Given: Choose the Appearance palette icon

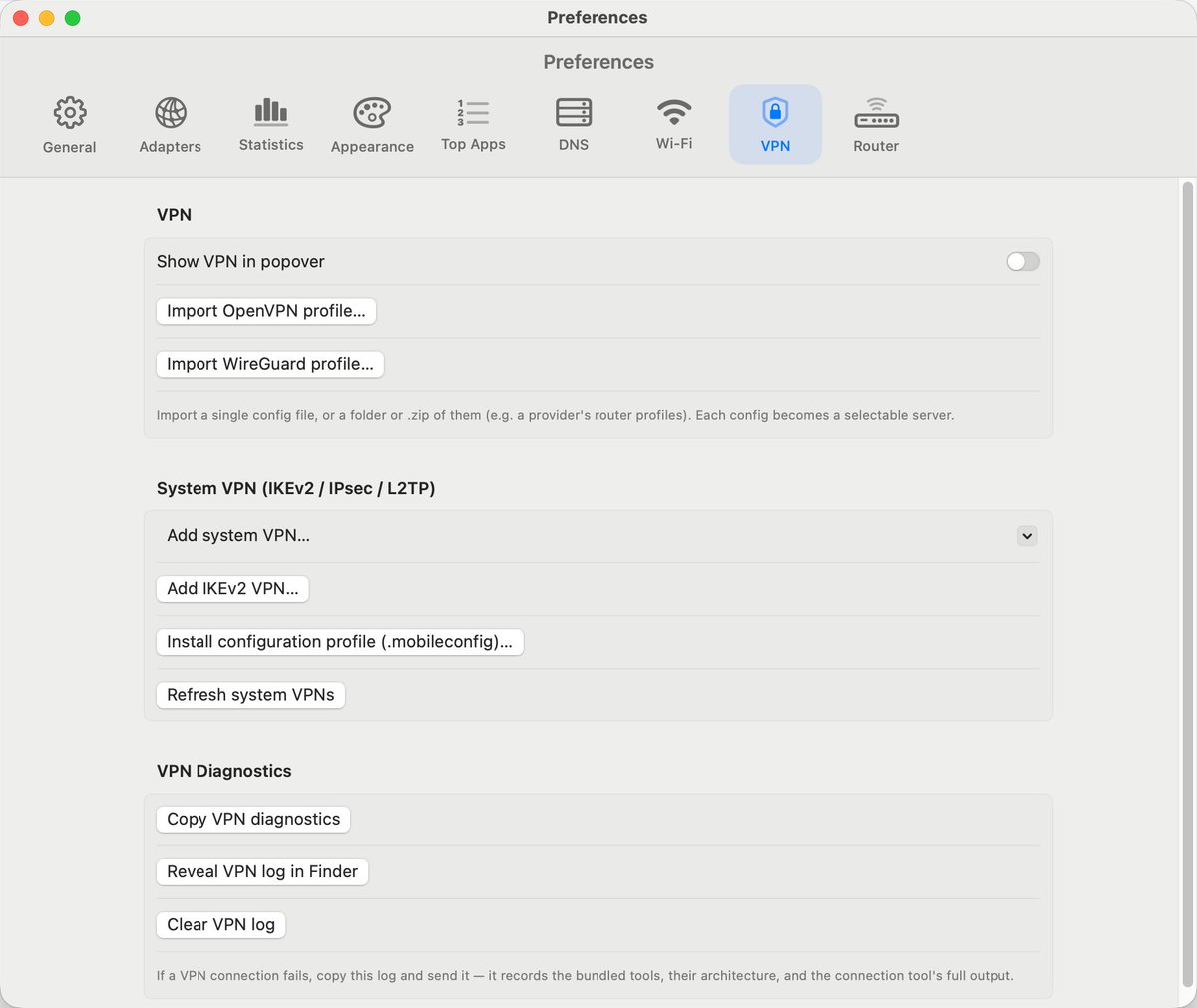Looking at the screenshot, I should pyautogui.click(x=372, y=113).
